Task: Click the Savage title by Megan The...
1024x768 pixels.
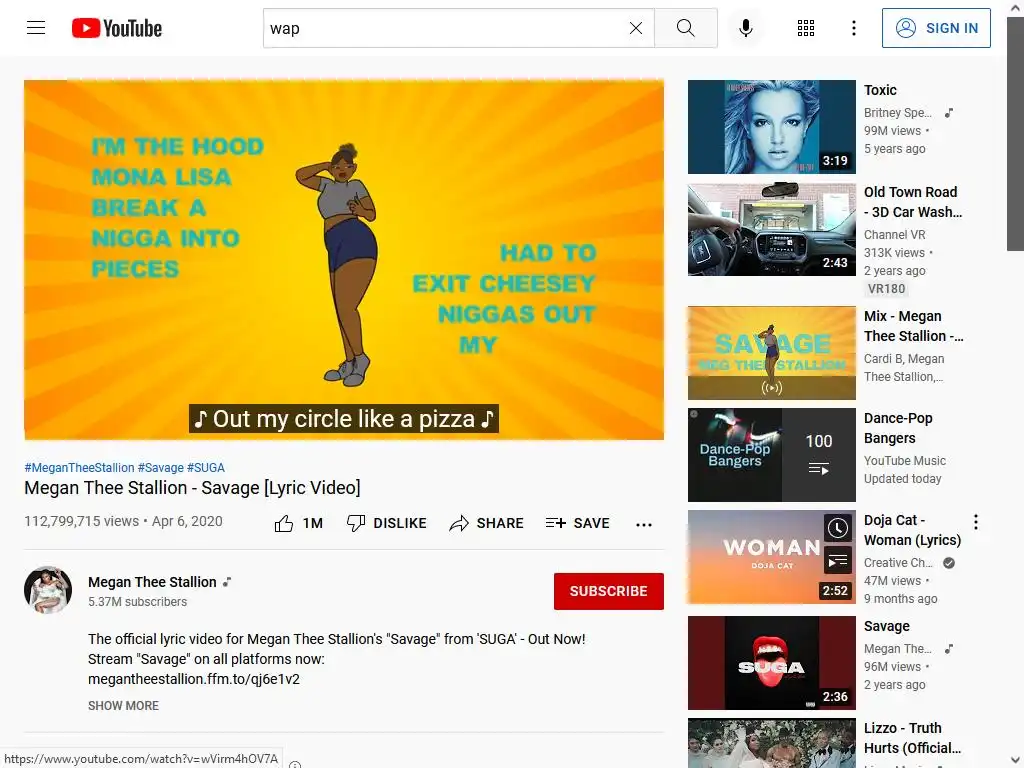Action: point(887,626)
